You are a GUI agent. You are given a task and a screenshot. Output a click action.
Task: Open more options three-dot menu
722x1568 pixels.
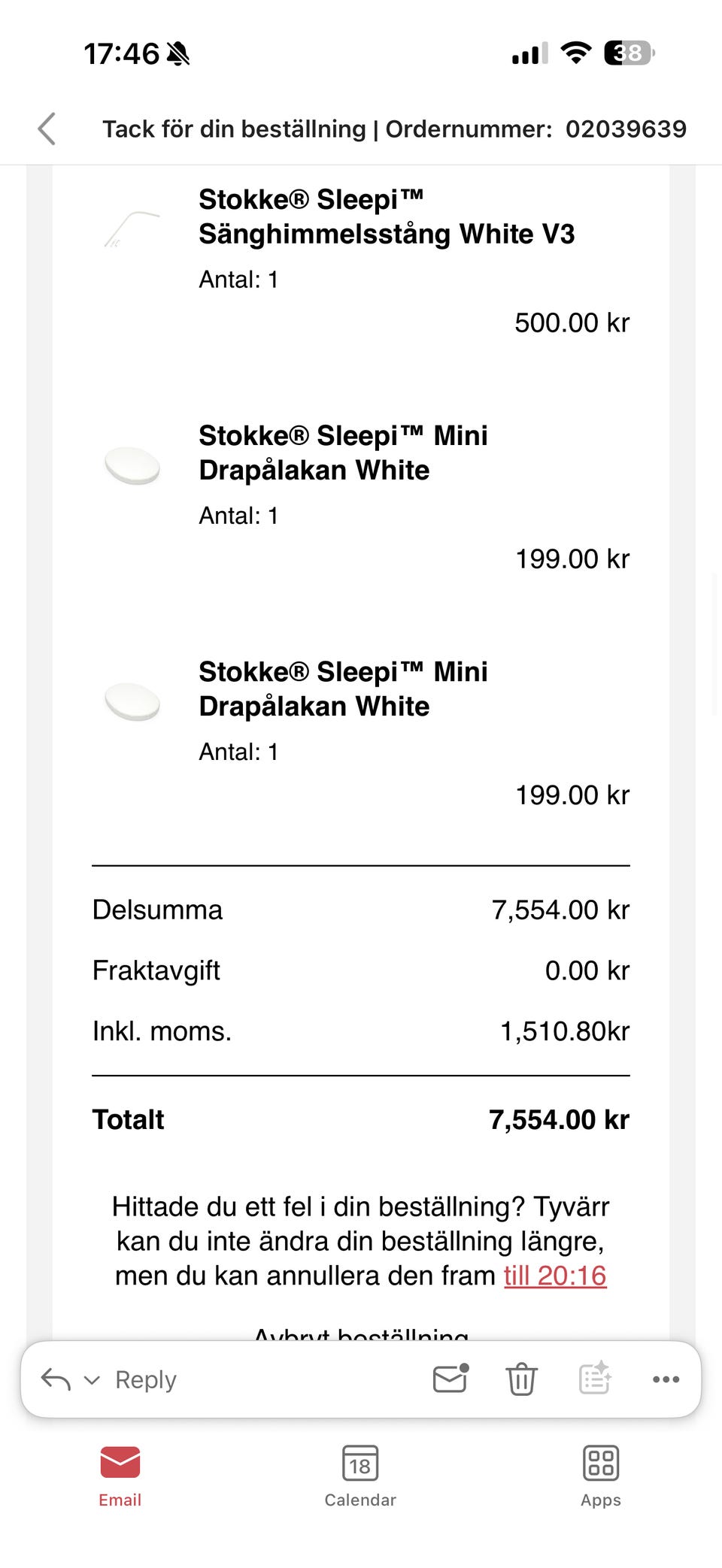point(666,1379)
